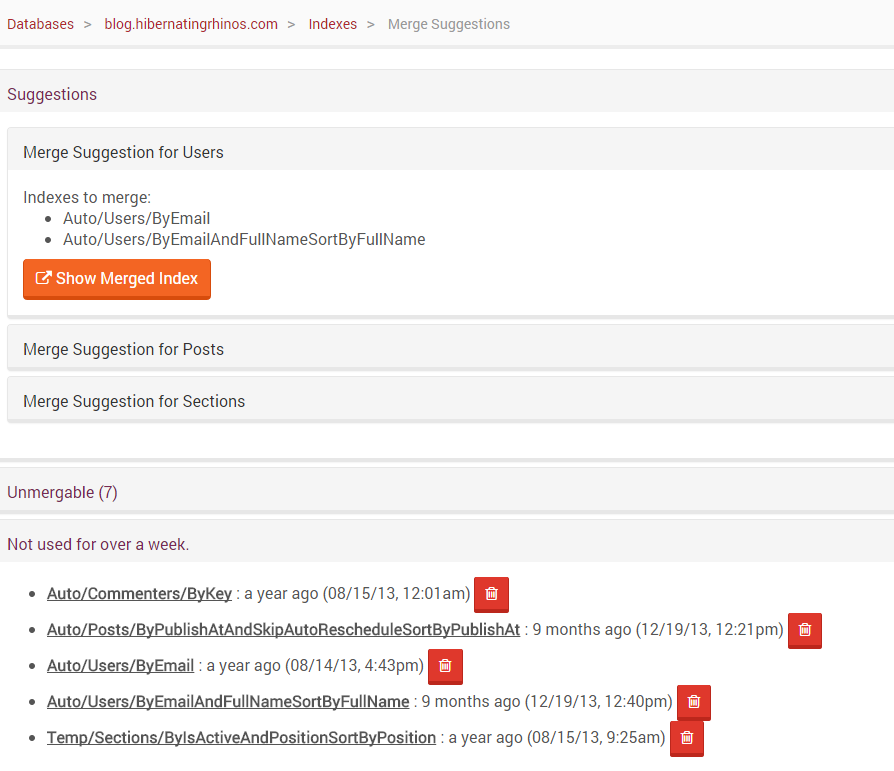Click date text '12/19/13, 12:21pm'

click(710, 630)
